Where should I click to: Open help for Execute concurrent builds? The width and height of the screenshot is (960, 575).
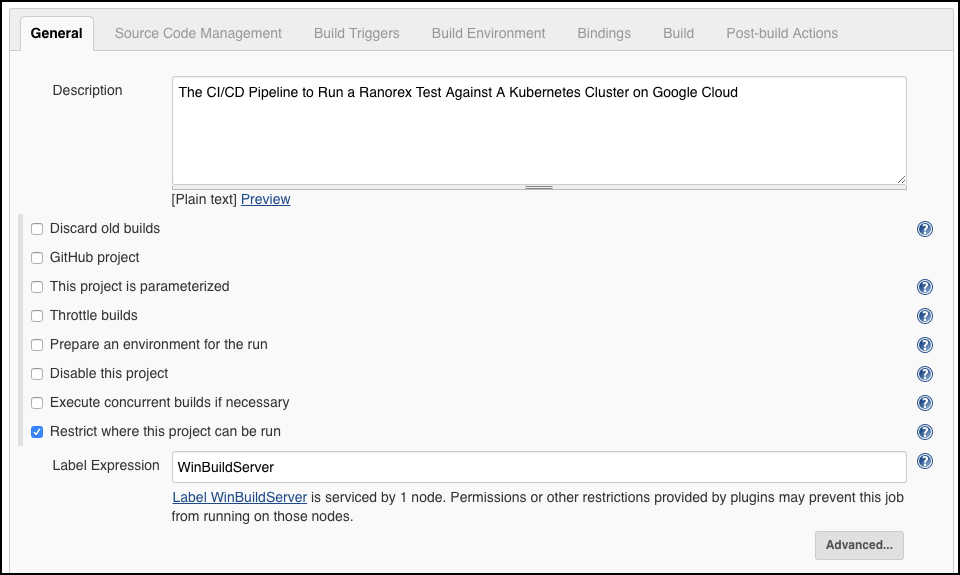point(924,403)
